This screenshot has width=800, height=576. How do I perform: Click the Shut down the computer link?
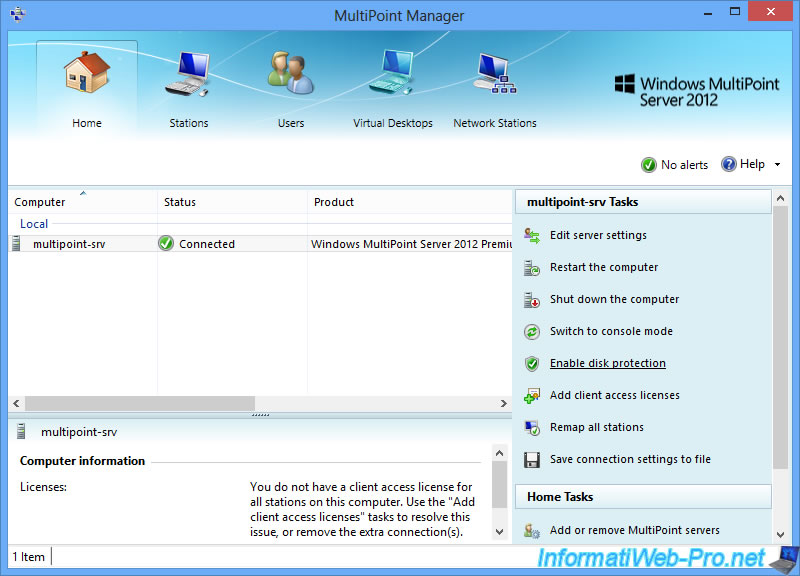(x=614, y=299)
